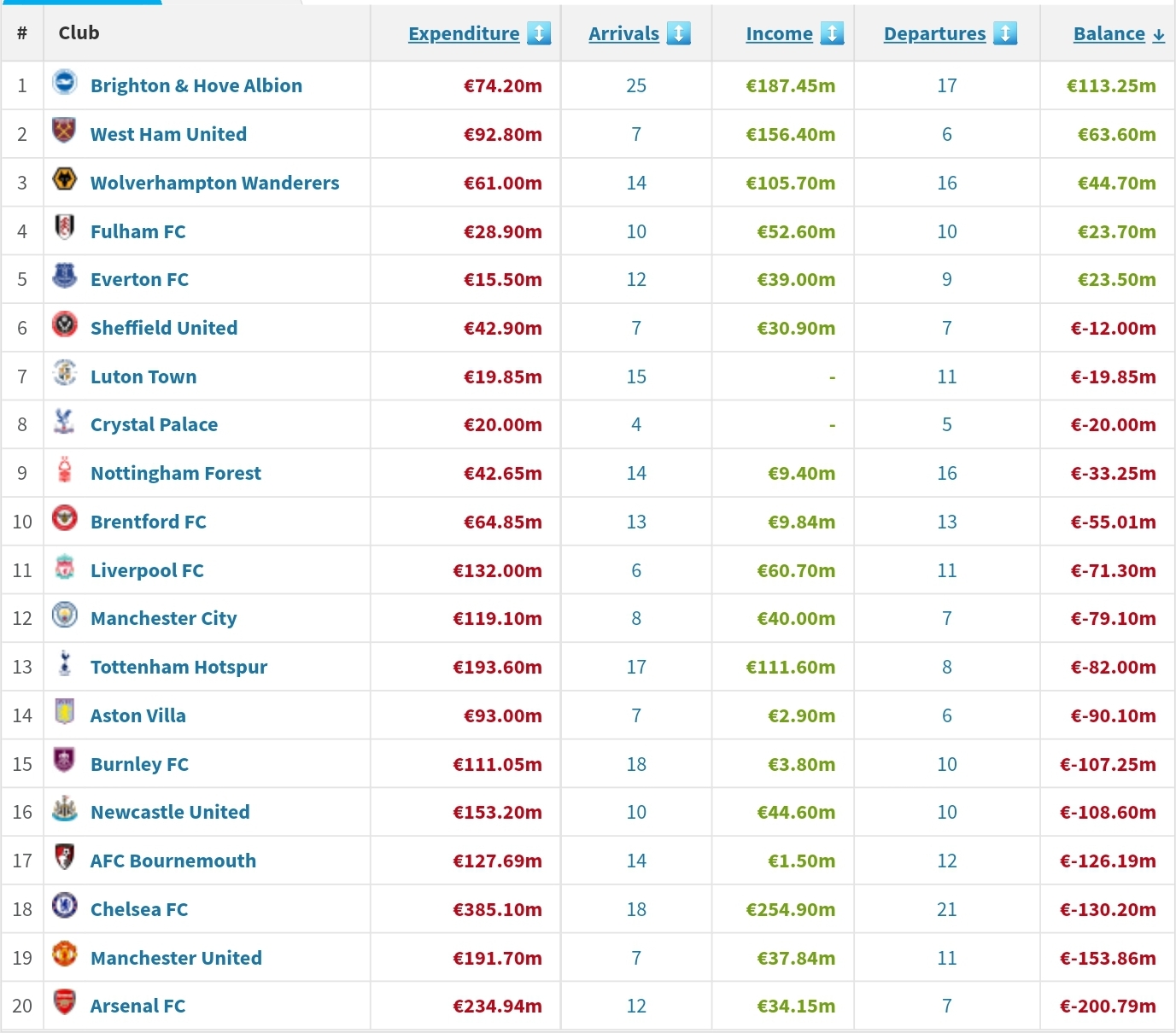Sort table by Departures header link
The width and height of the screenshot is (1176, 1033).
point(934,33)
